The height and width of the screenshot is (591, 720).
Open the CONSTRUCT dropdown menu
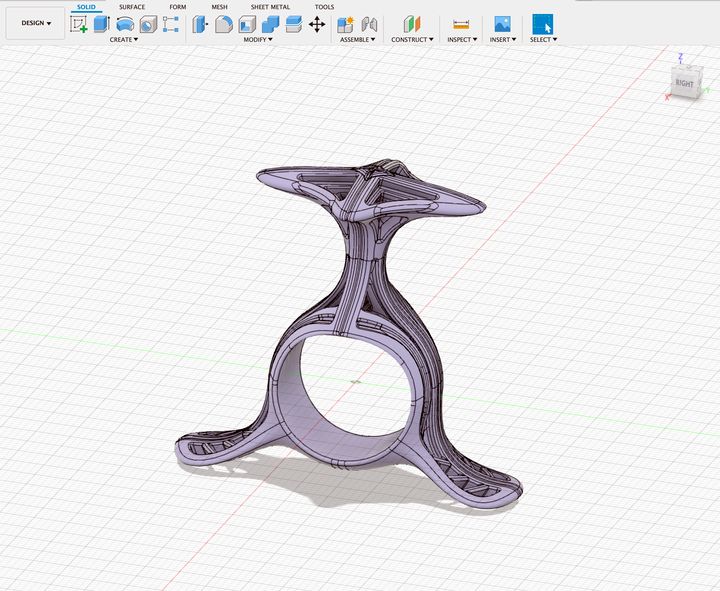click(x=412, y=40)
